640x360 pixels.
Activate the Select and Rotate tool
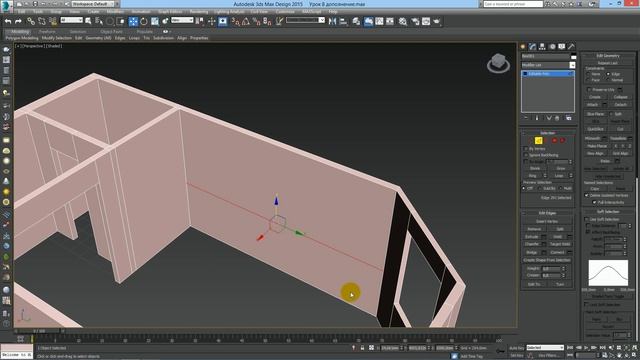click(x=144, y=22)
